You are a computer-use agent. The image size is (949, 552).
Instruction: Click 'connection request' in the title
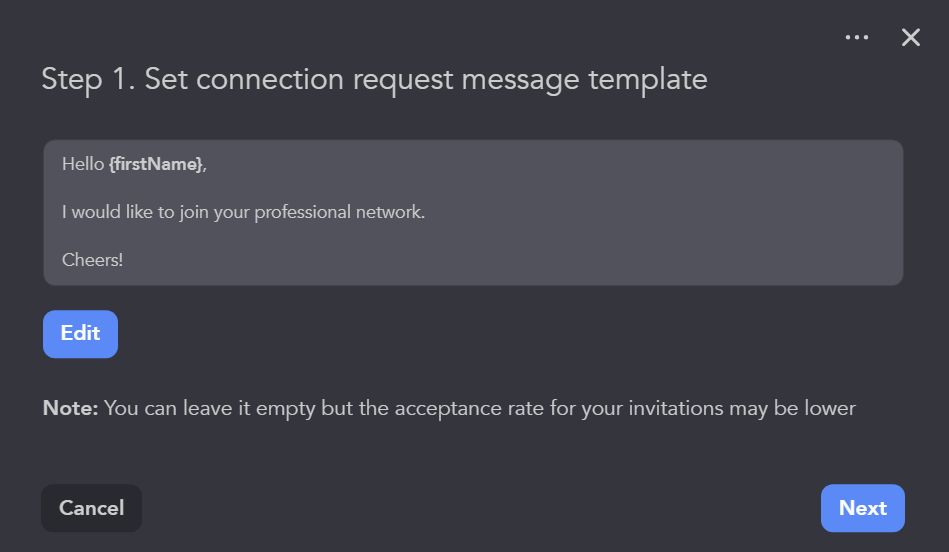pos(302,79)
